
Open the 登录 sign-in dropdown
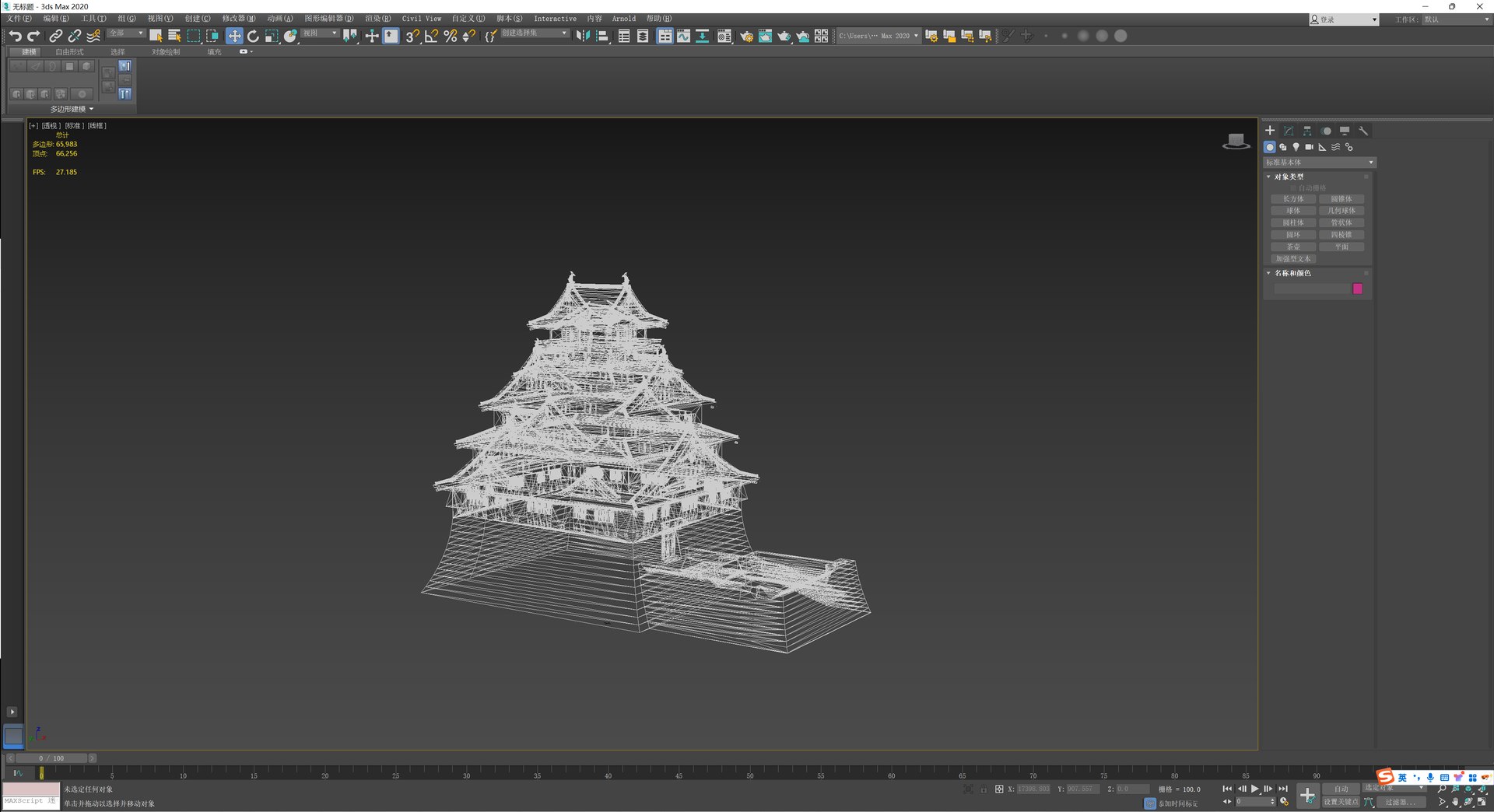pos(1344,19)
